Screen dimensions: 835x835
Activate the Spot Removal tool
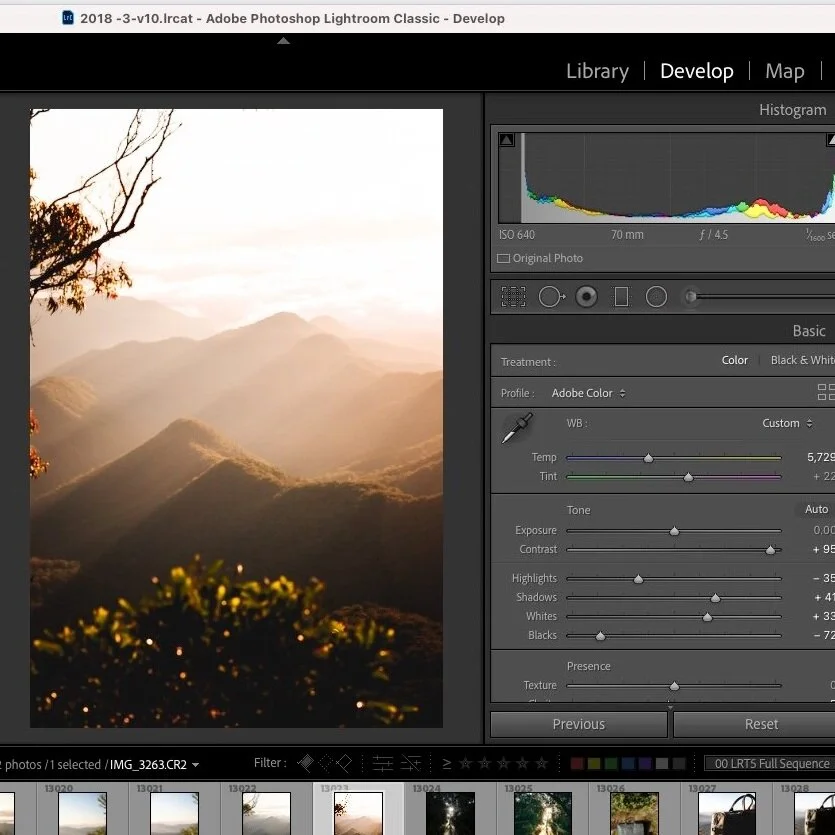pos(550,297)
